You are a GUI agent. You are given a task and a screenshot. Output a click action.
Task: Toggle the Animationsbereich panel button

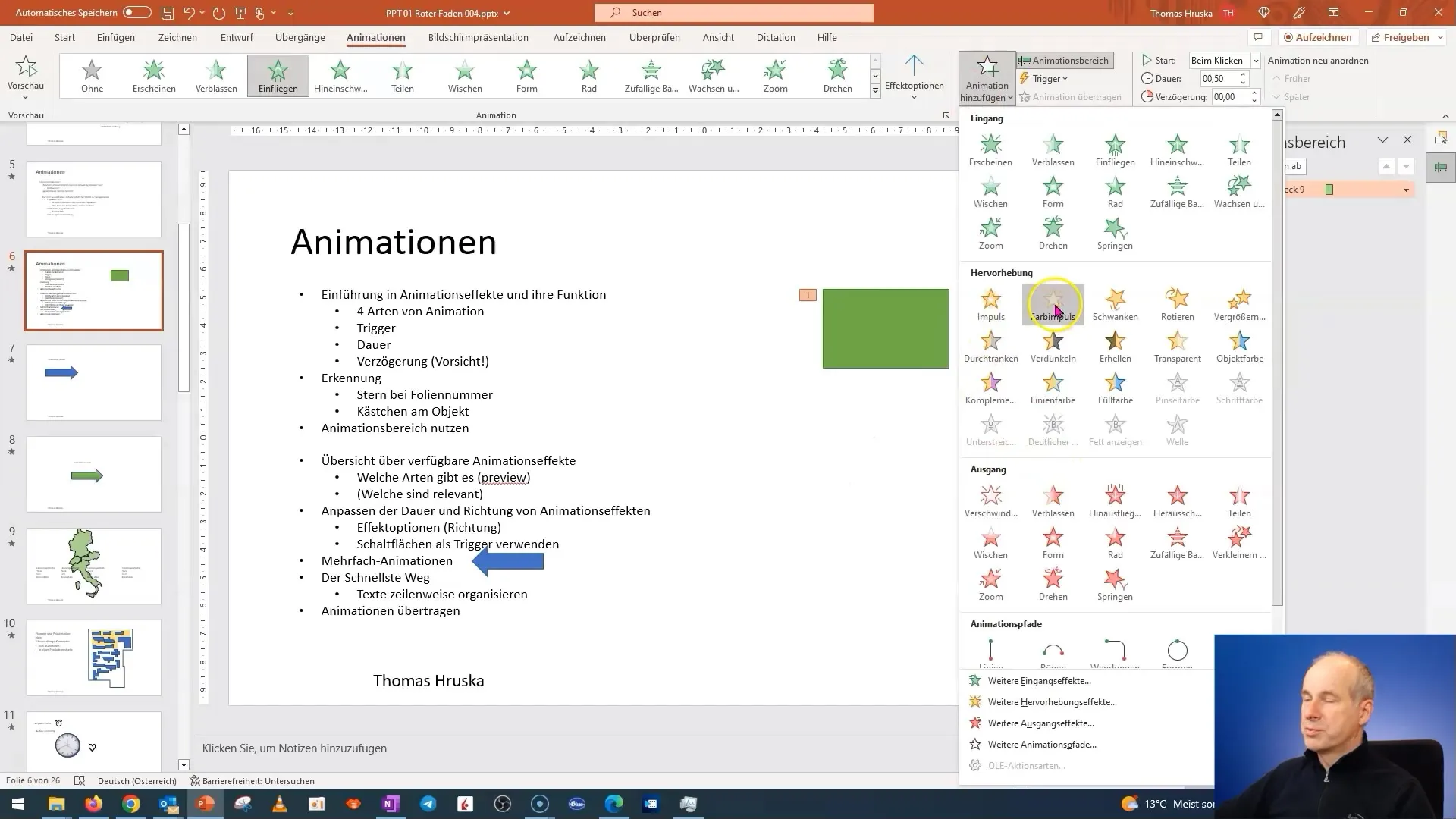click(x=1063, y=60)
